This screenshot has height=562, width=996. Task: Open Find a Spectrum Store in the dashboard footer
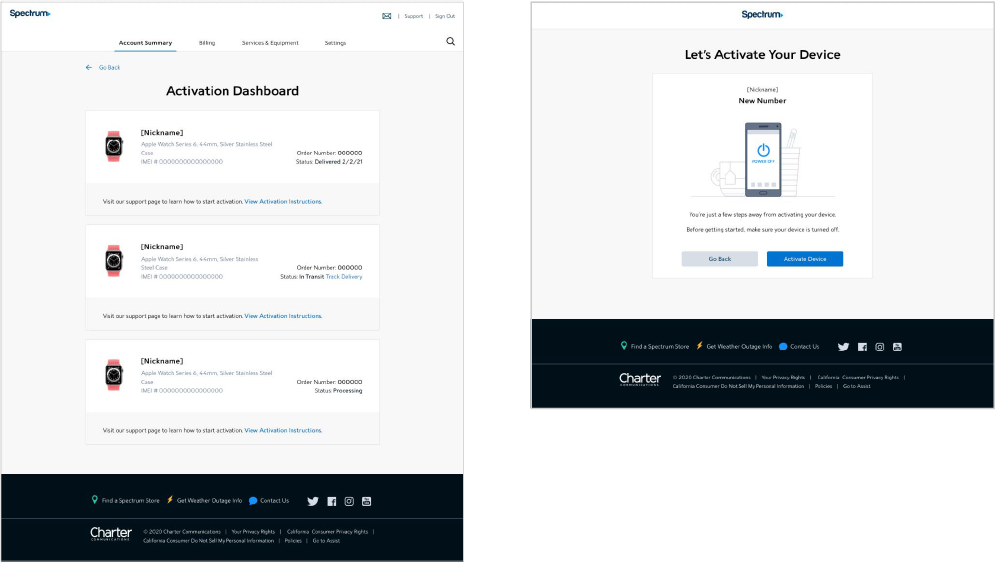point(131,500)
